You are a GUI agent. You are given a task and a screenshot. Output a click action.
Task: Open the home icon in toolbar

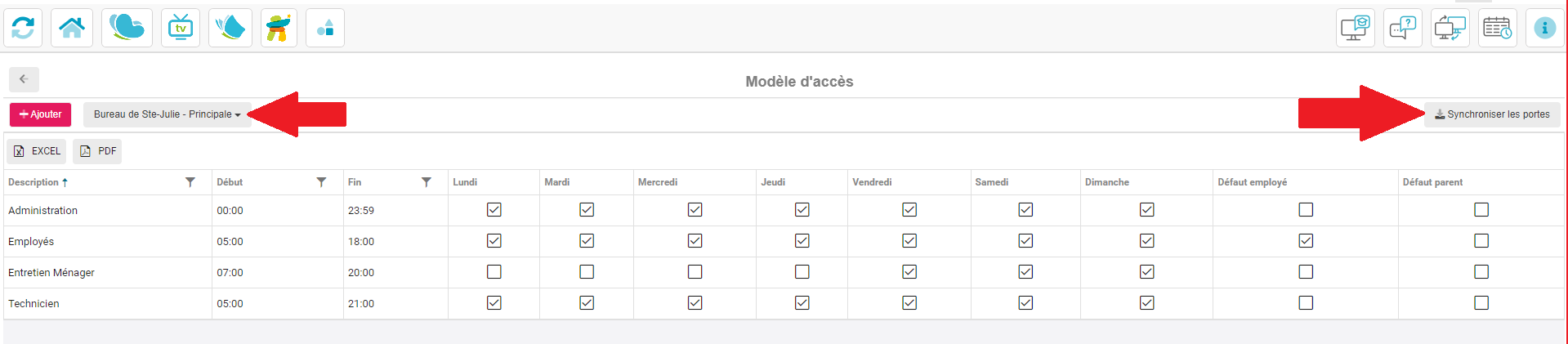(x=72, y=28)
